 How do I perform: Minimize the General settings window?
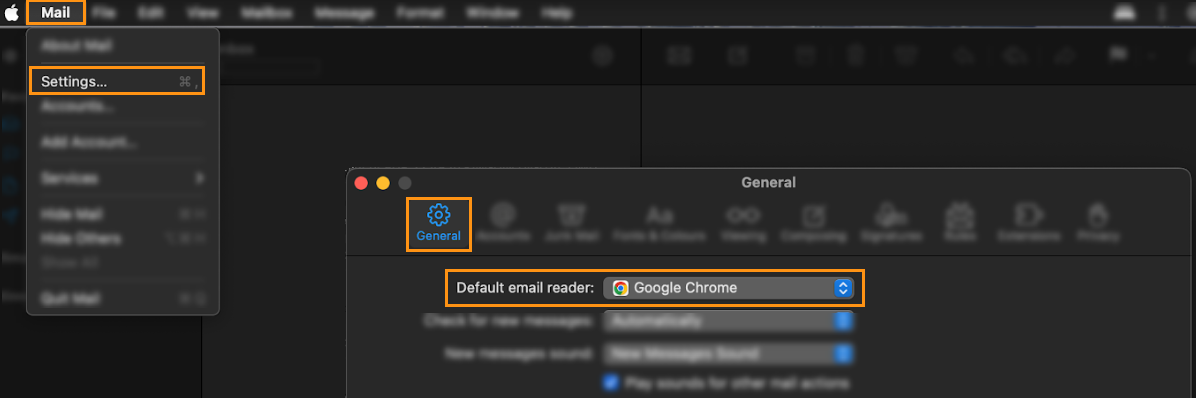pyautogui.click(x=383, y=183)
